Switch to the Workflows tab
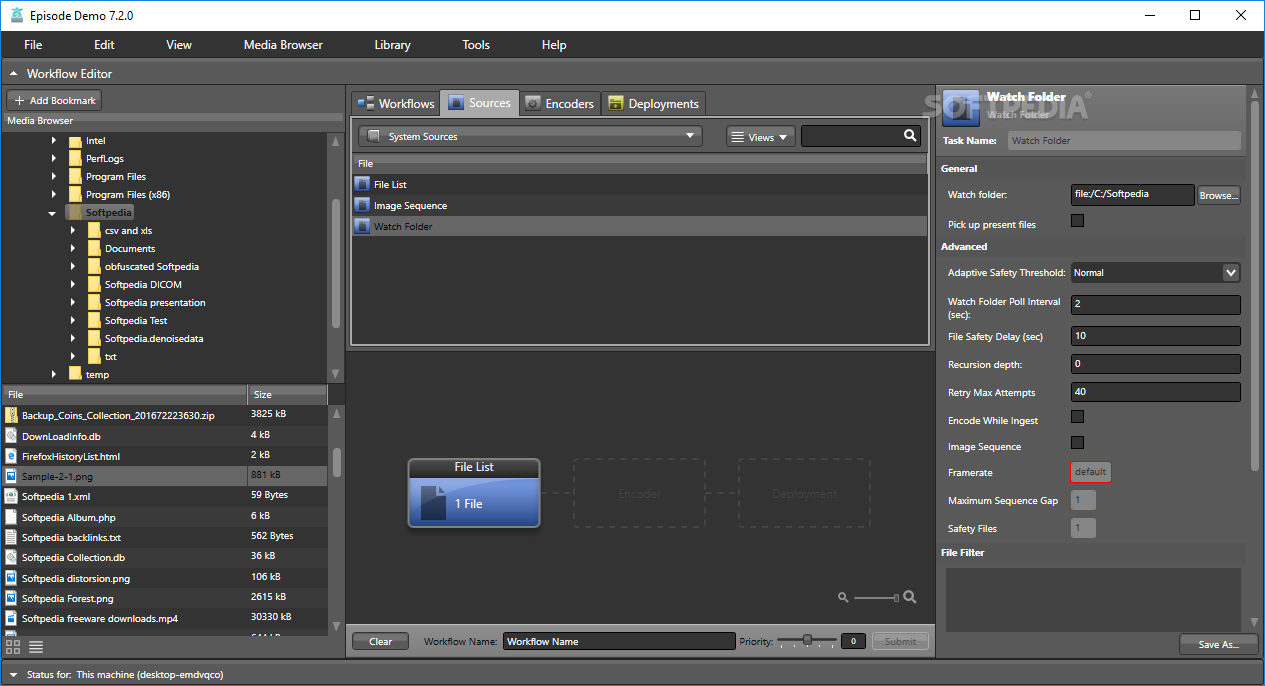 pyautogui.click(x=396, y=103)
